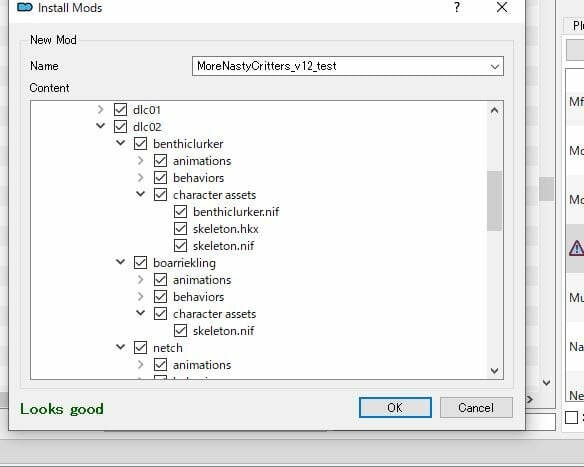Tick the checkbox in background window's bottom right

click(x=571, y=417)
